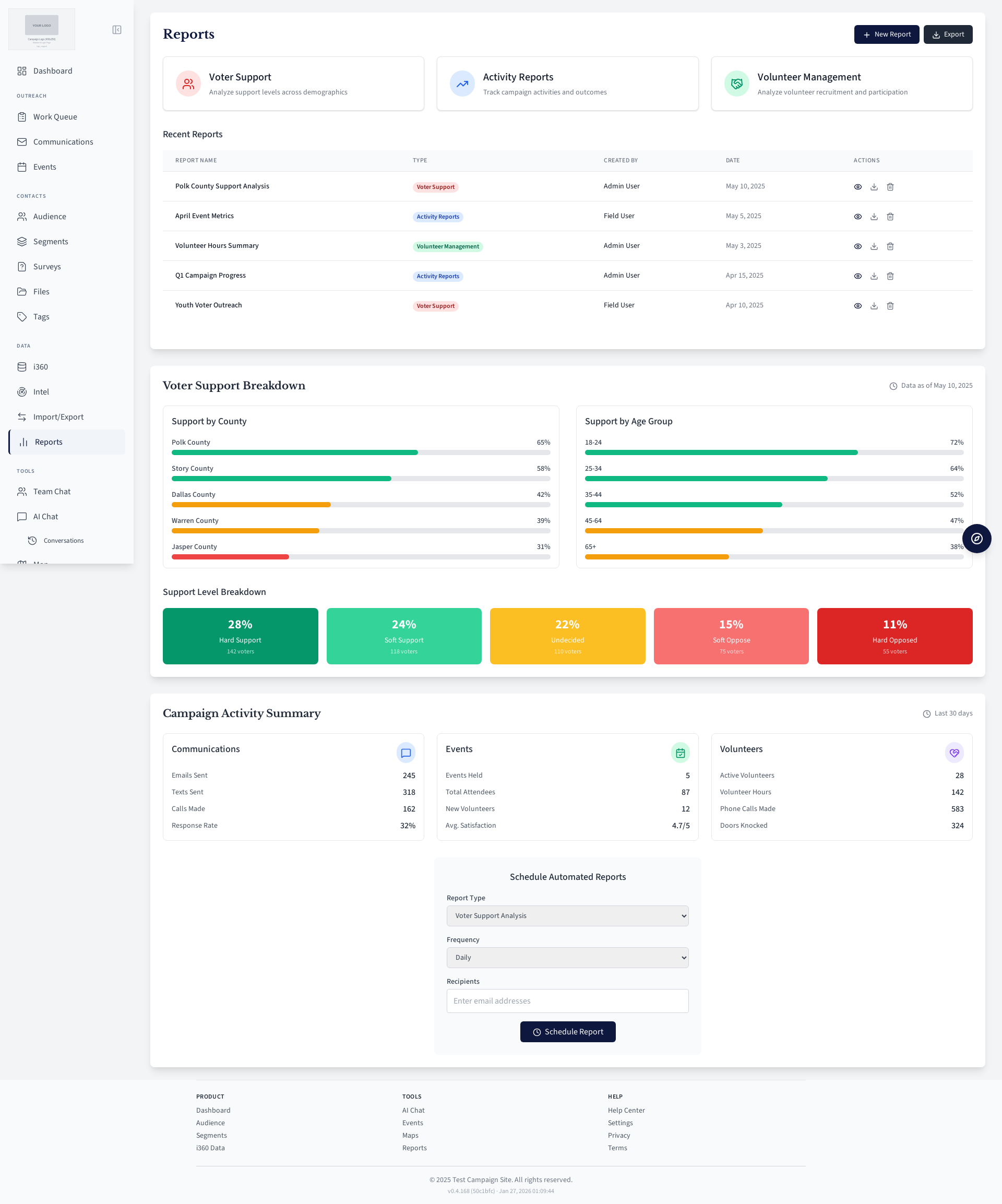The width and height of the screenshot is (1002, 1204).
Task: Delete the April Event Metrics report
Action: tap(890, 217)
